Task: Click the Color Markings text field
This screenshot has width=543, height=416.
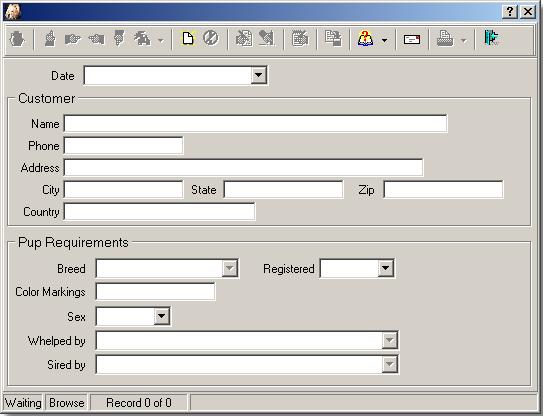Action: [x=155, y=291]
